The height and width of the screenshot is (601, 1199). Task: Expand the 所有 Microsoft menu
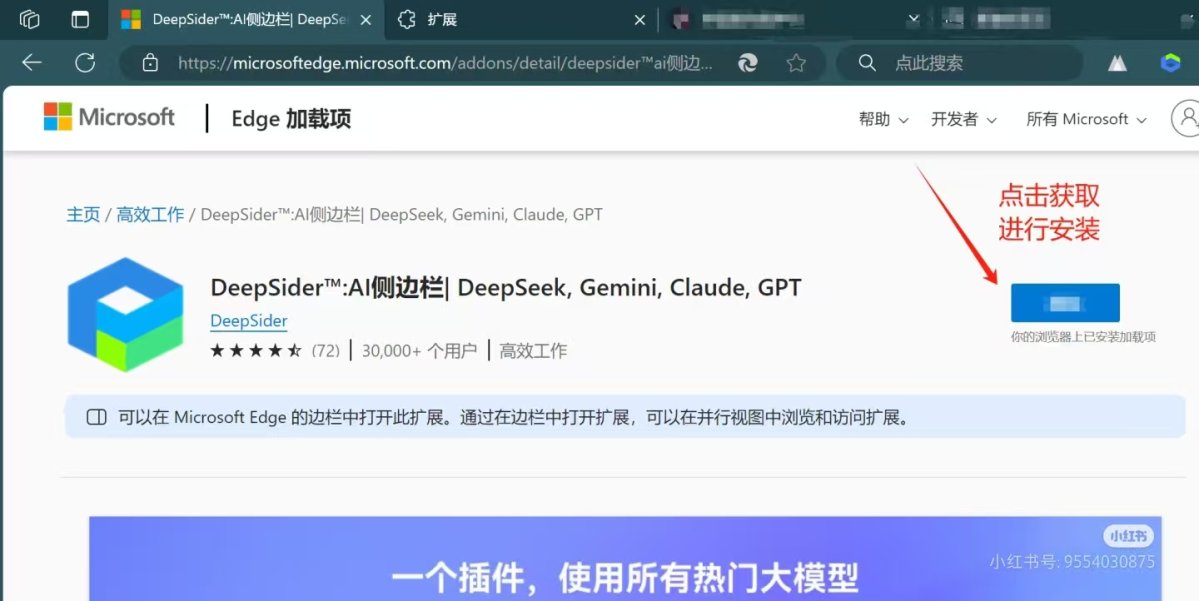[1086, 119]
